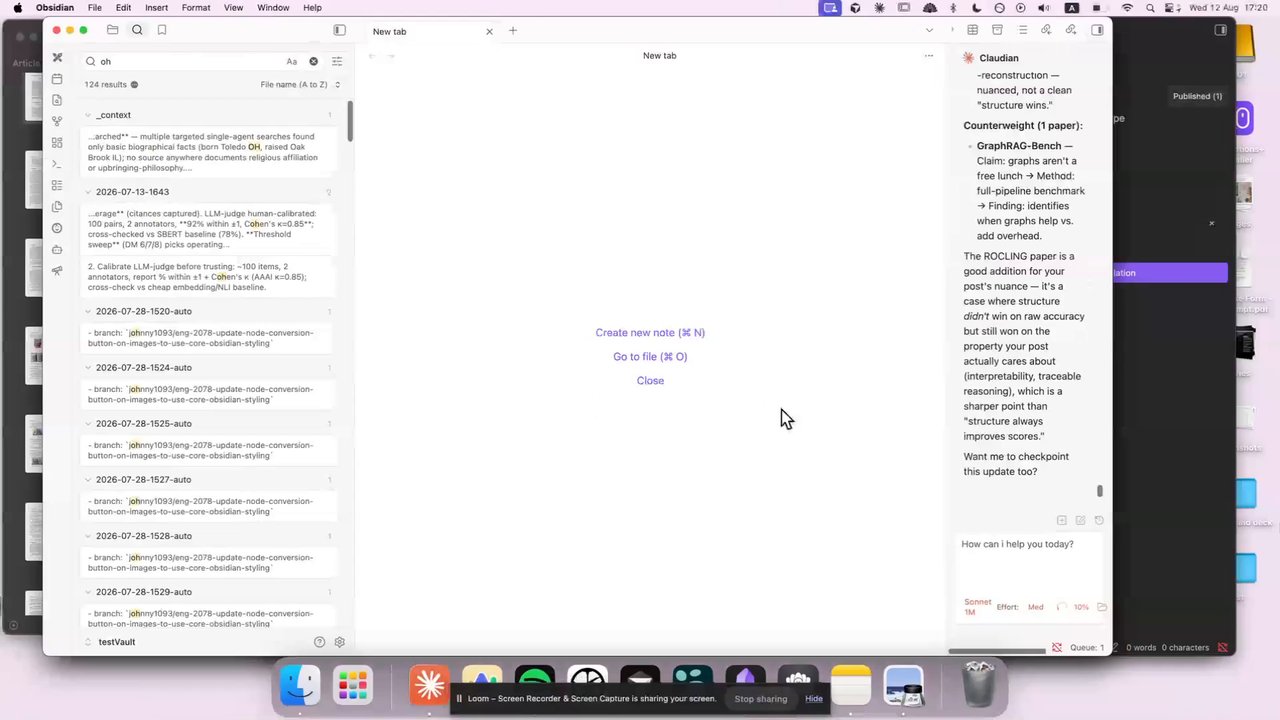The image size is (1280, 720).
Task: Click the crossed-tools ribbon icon above the calendar
Action: point(57,58)
